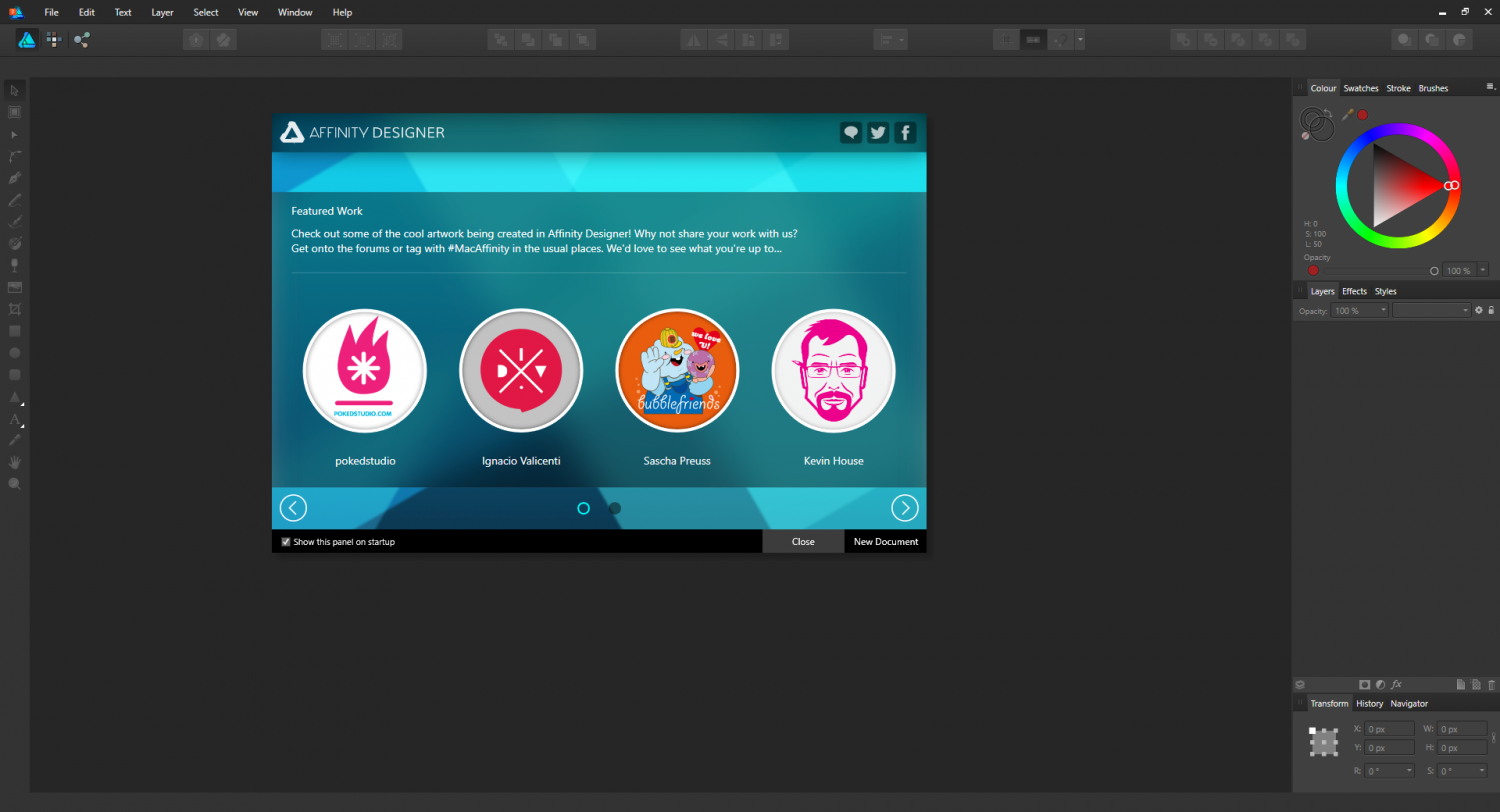The height and width of the screenshot is (812, 1500).
Task: Select the Node tool
Action: [x=14, y=134]
